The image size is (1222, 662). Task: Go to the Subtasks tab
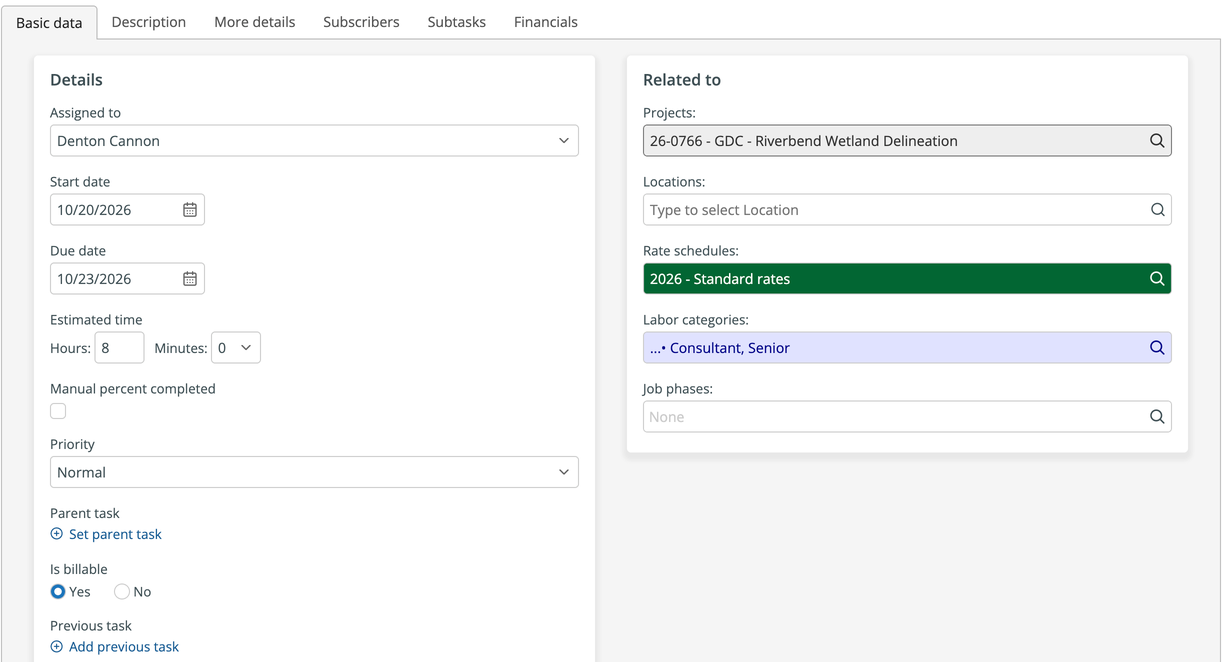coord(457,22)
